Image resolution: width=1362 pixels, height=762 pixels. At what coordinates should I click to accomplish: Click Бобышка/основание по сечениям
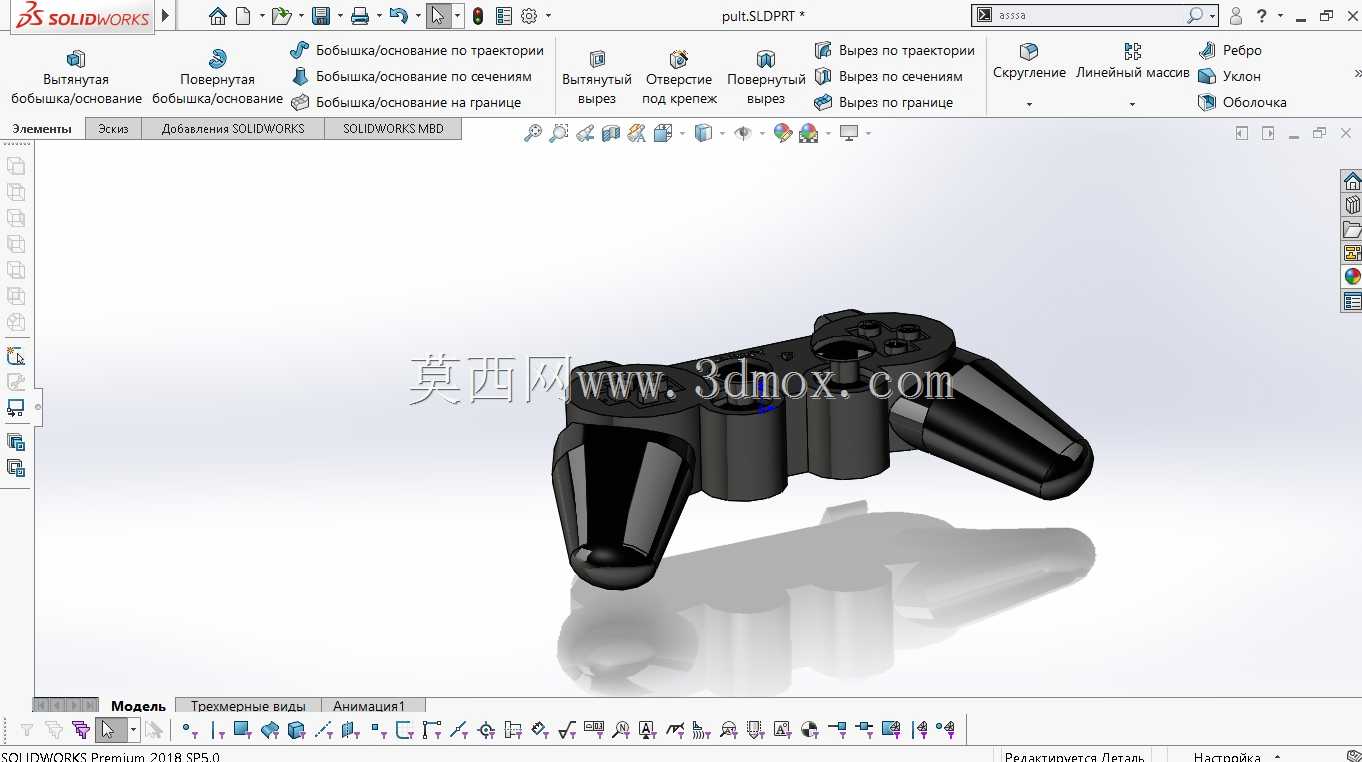coord(411,76)
